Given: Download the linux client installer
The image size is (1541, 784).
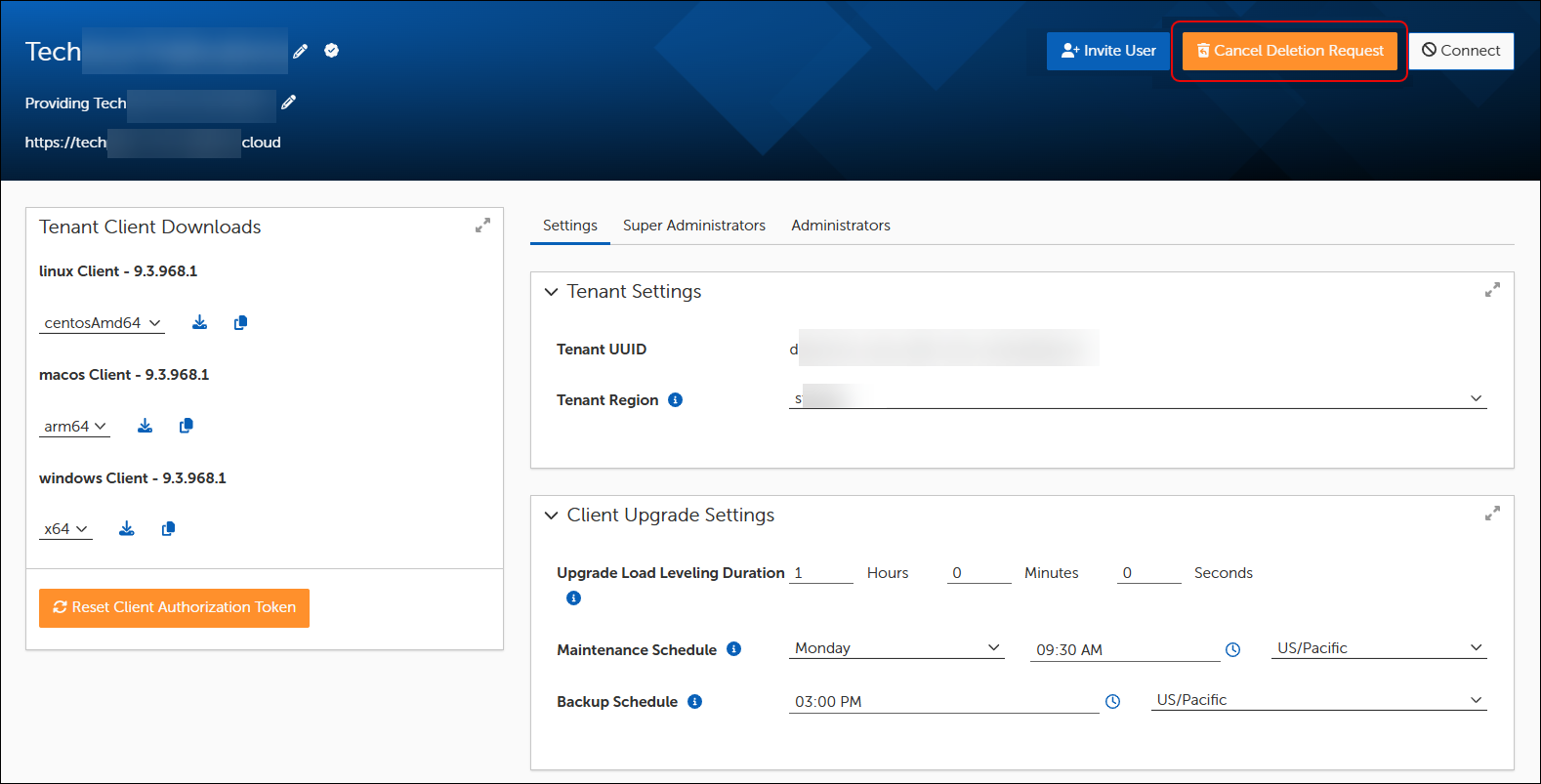Looking at the screenshot, I should pos(199,322).
